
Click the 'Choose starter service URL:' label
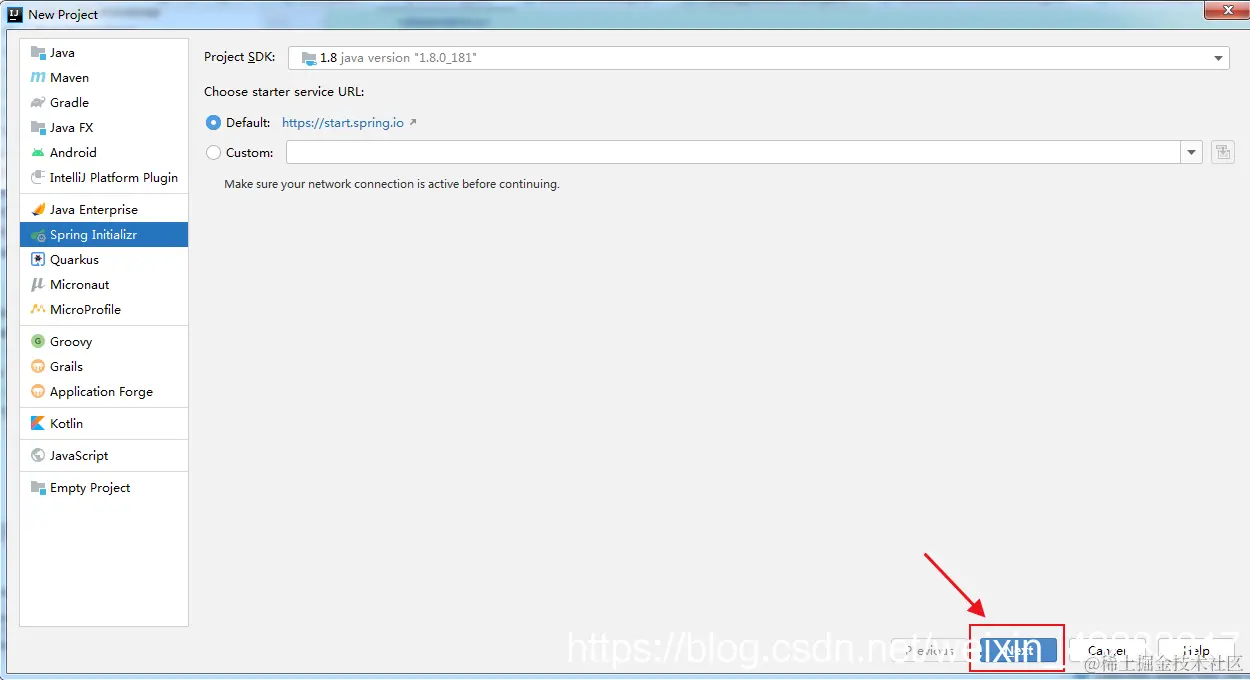(x=284, y=91)
